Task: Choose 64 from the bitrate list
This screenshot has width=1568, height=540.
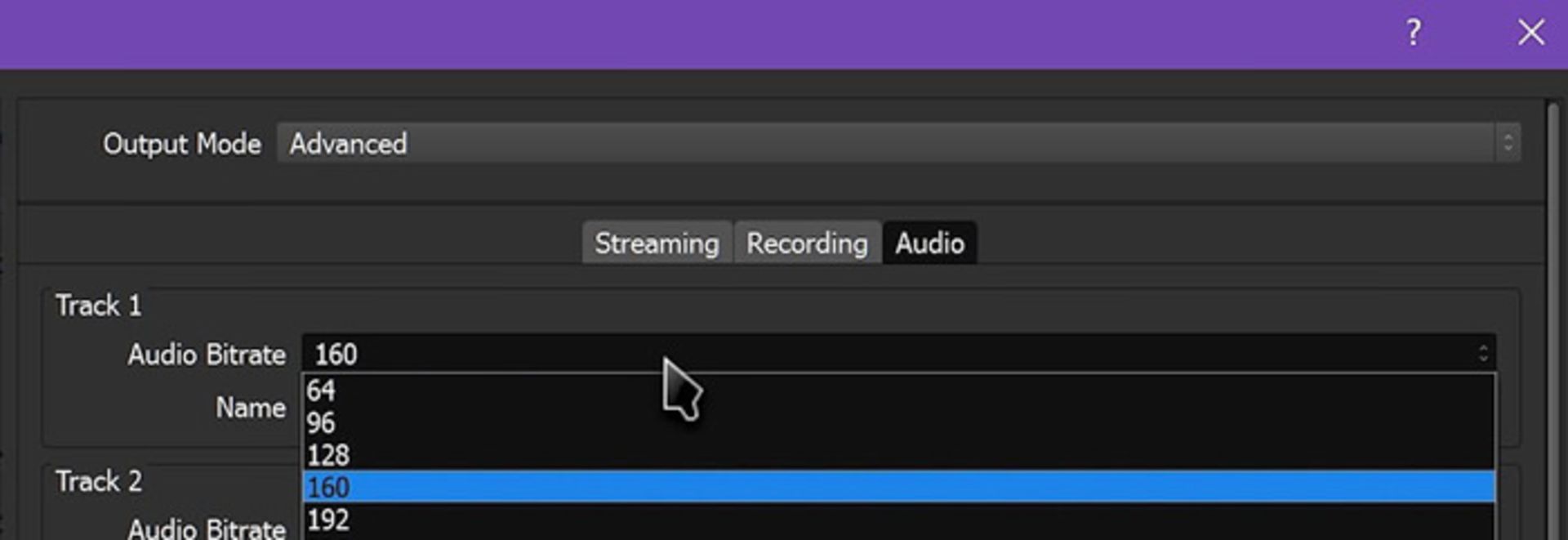Action: click(898, 390)
